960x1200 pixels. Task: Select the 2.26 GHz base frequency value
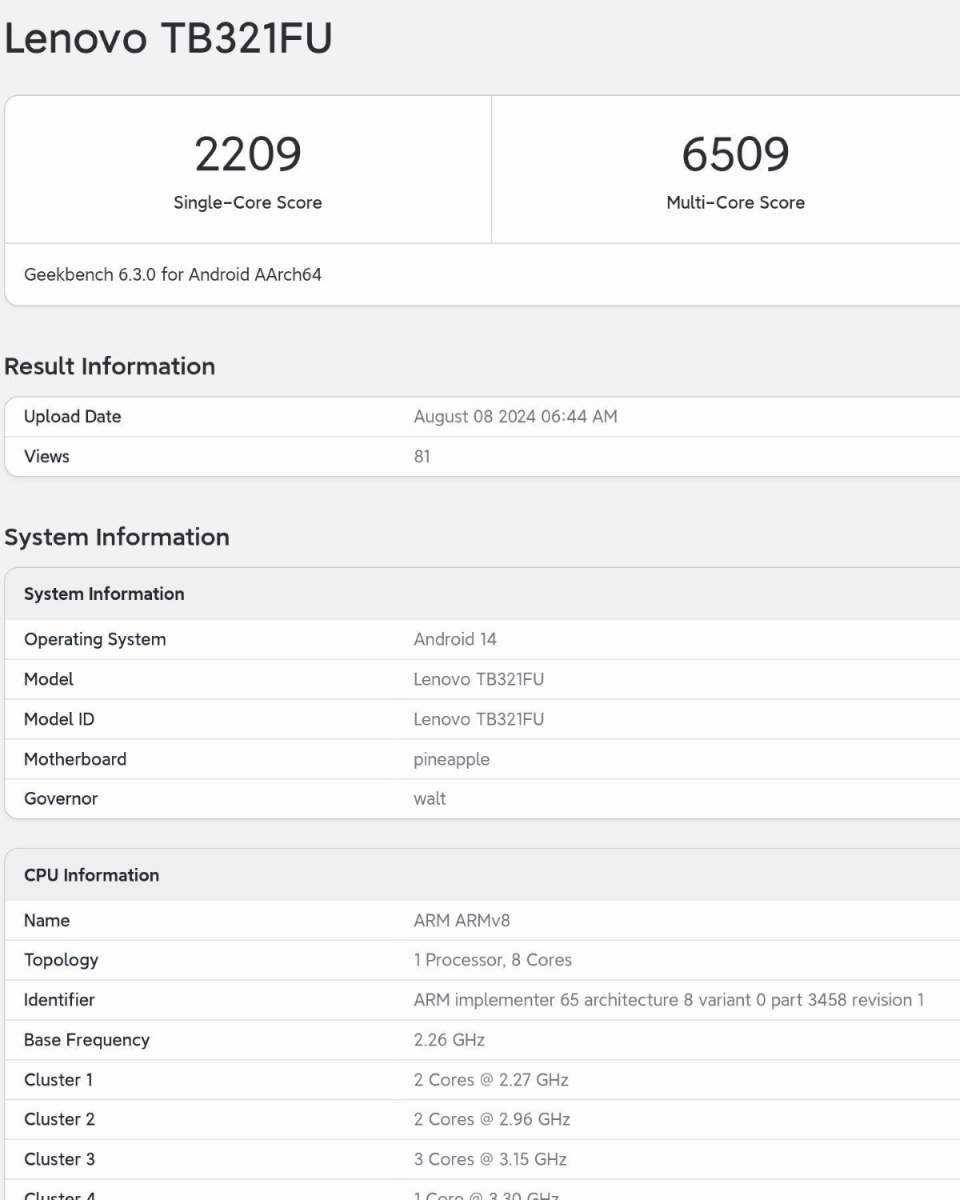[x=449, y=1040]
